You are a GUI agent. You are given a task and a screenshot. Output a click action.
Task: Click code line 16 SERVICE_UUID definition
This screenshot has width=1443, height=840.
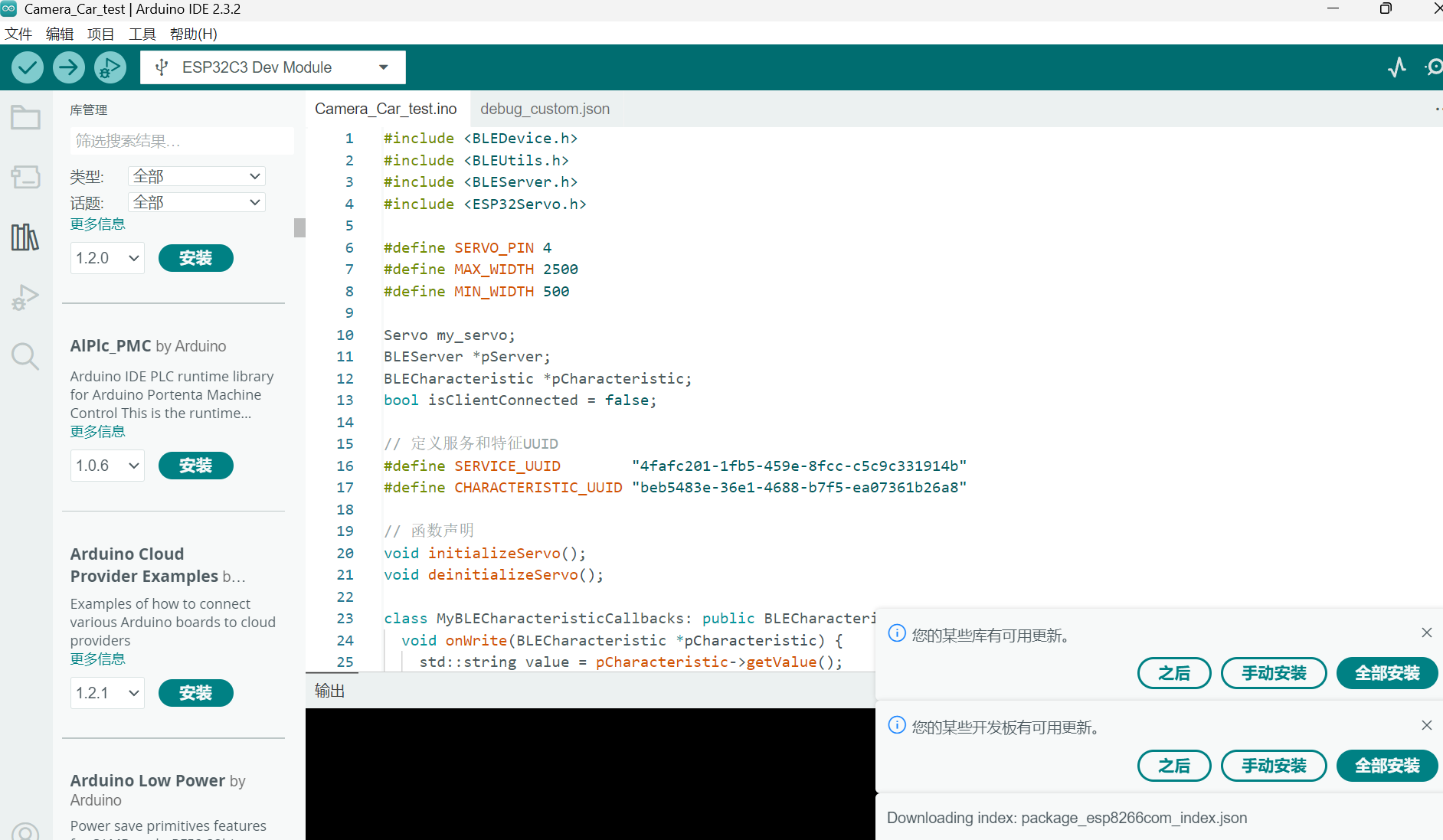tap(675, 466)
